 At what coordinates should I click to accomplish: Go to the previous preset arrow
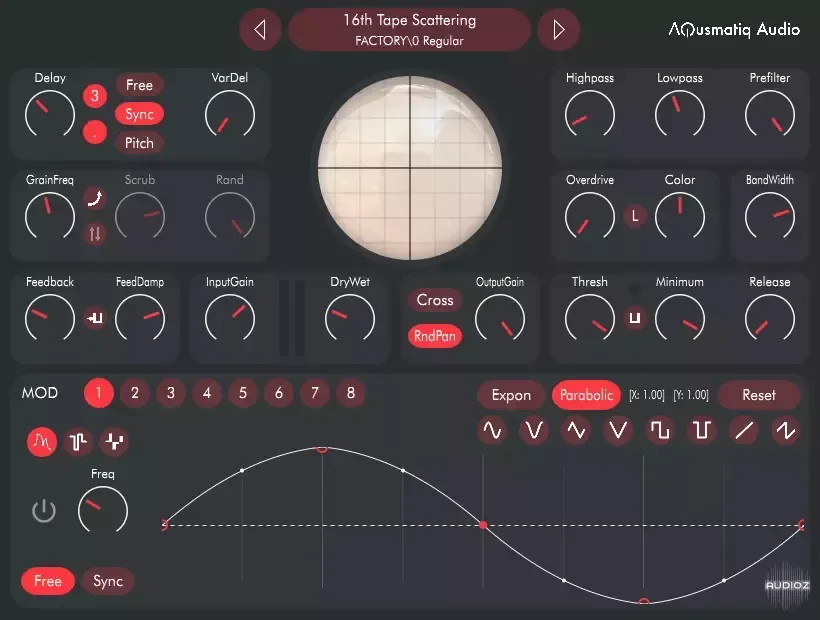coord(260,30)
